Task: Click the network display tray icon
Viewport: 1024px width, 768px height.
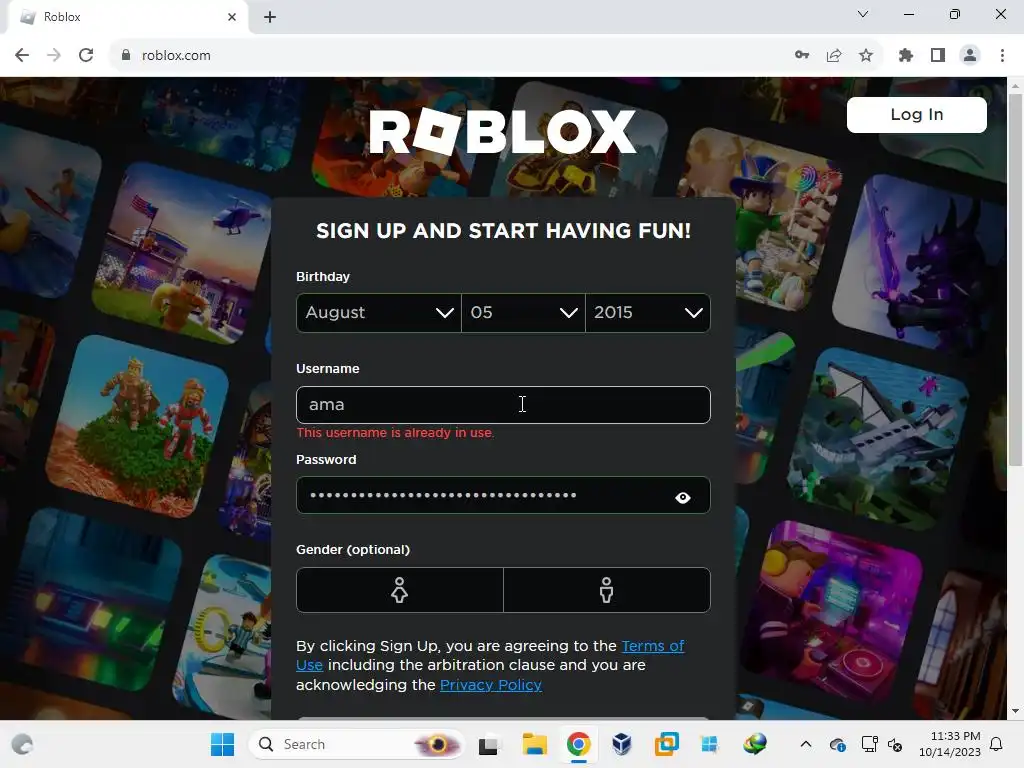Action: (869, 744)
